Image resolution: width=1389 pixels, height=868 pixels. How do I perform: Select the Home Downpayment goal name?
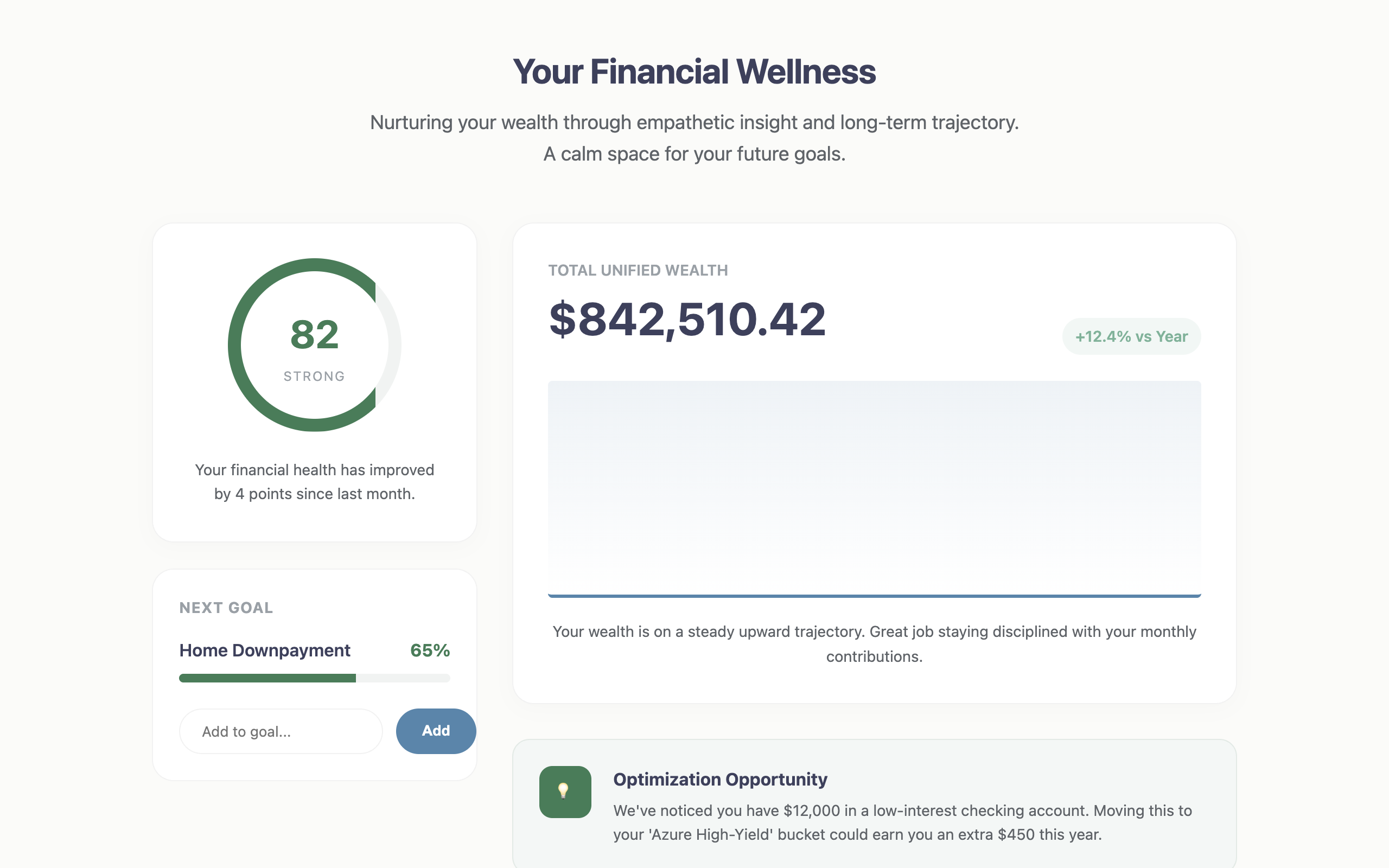(x=265, y=650)
